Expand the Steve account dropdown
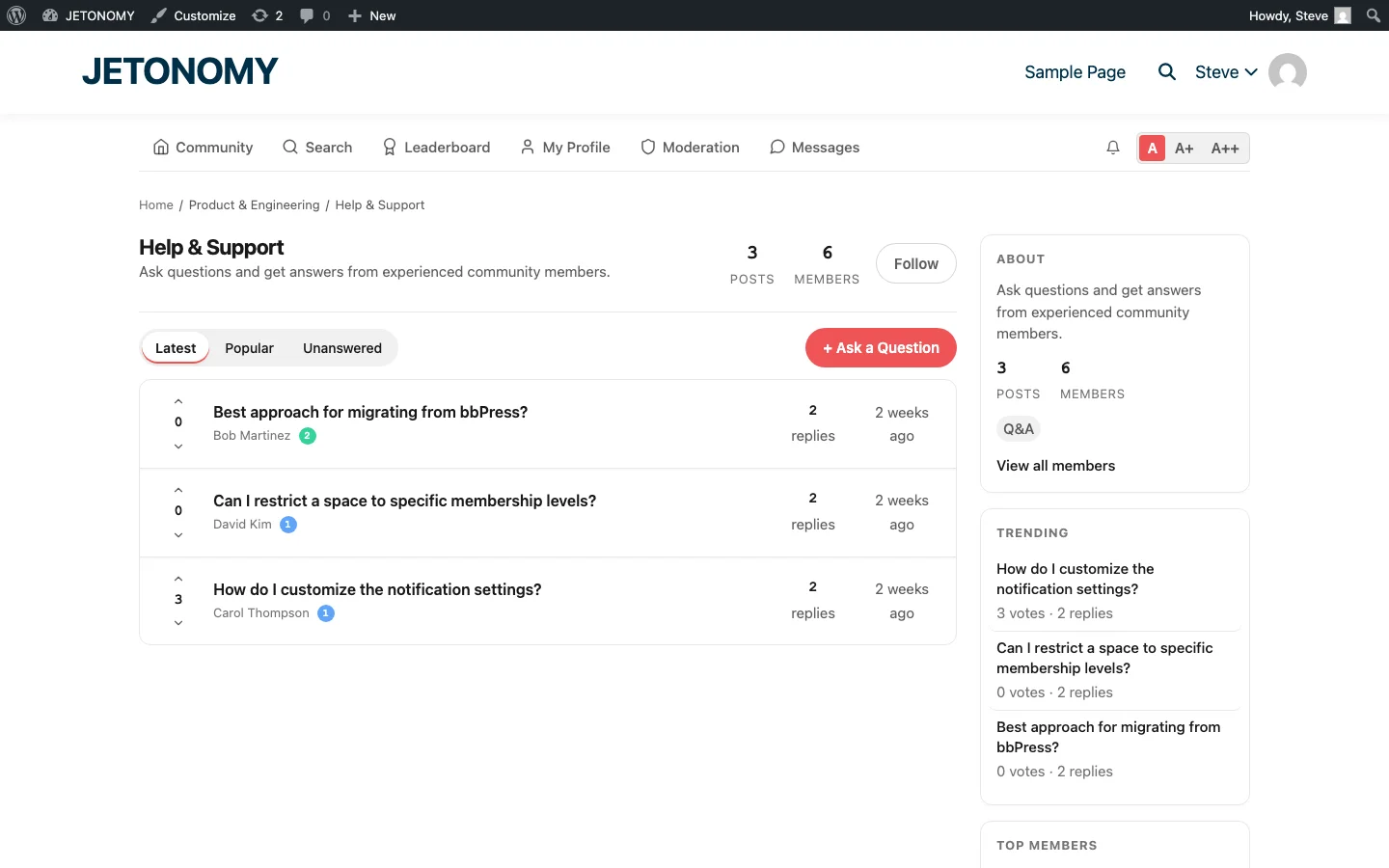This screenshot has height=868, width=1389. 1226,71
